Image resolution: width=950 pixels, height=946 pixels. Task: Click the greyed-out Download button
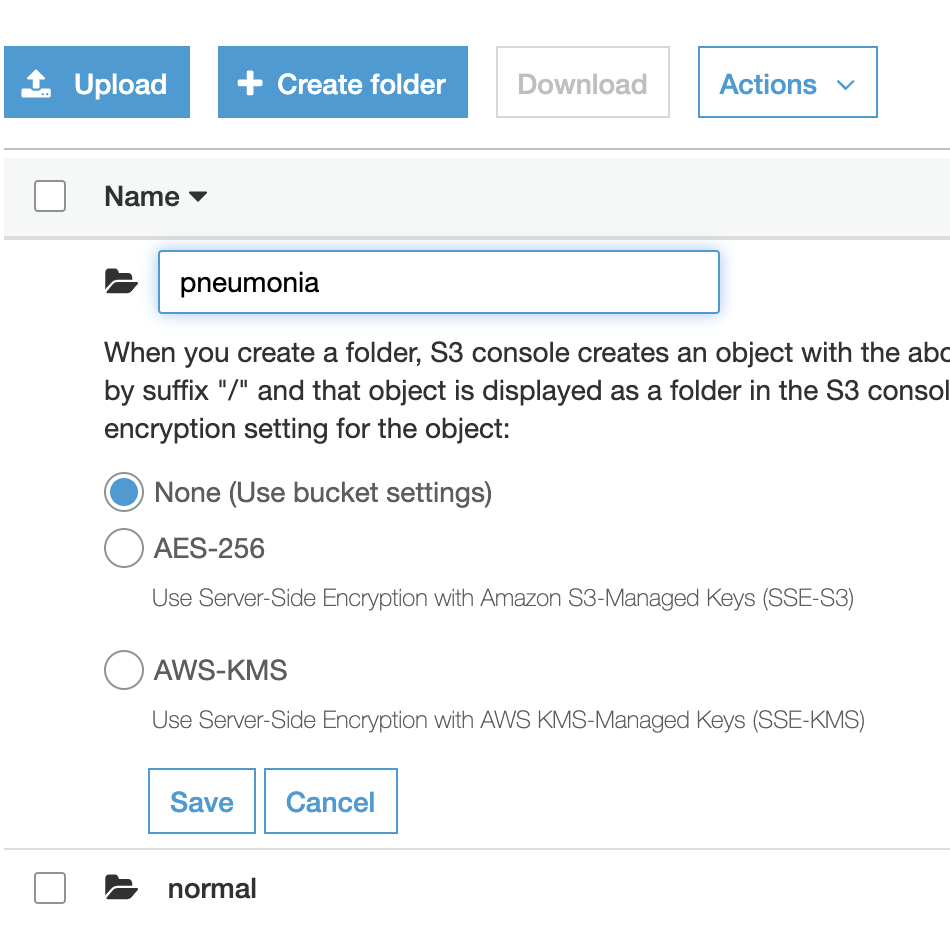point(582,83)
